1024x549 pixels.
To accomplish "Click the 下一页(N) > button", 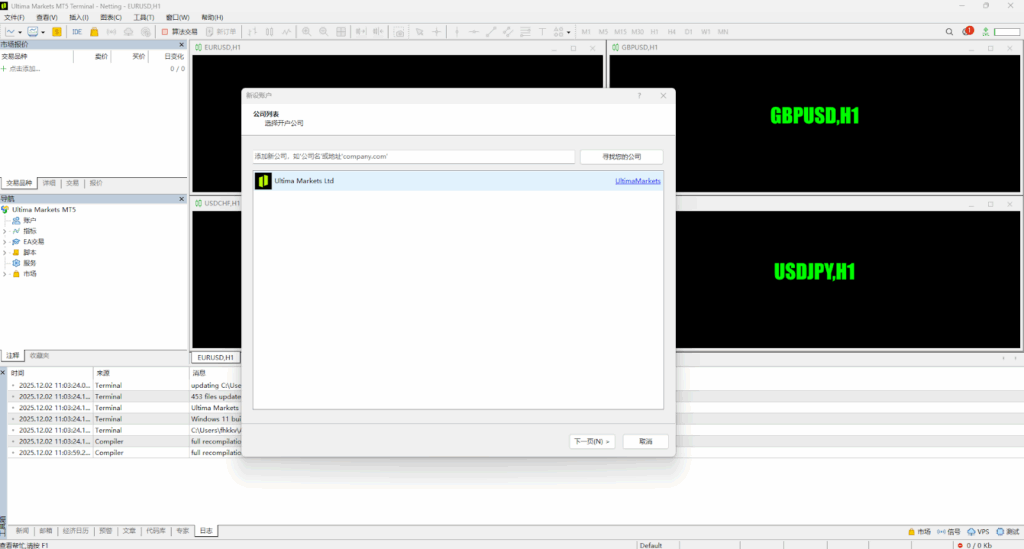I will (x=592, y=441).
